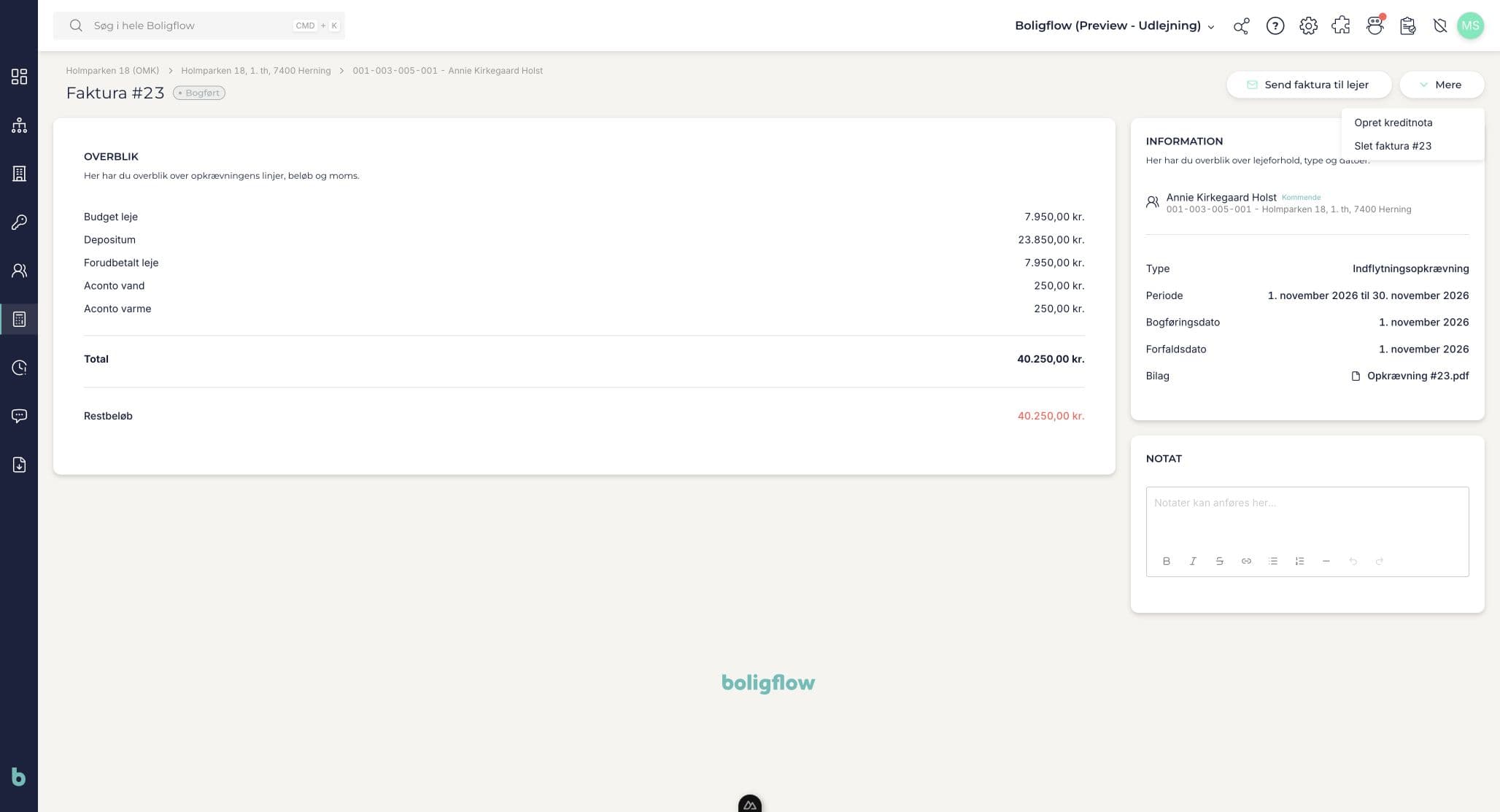
Task: Open the chat messages sidebar icon
Action: 20,416
